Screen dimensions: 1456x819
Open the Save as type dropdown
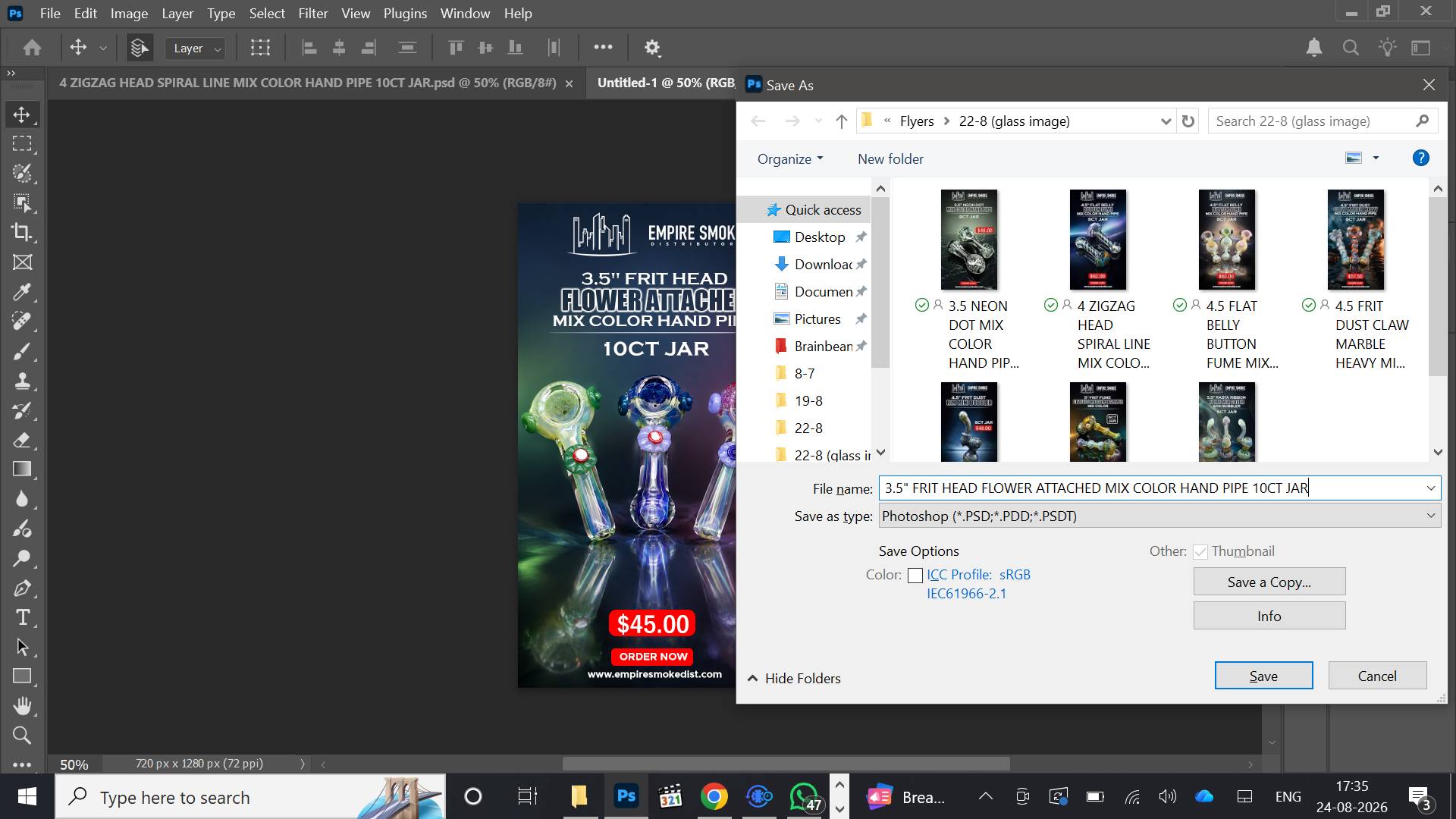[1159, 516]
